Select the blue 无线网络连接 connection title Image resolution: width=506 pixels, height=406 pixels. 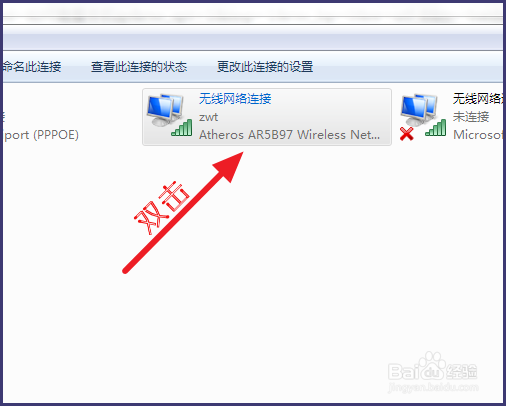[x=235, y=98]
